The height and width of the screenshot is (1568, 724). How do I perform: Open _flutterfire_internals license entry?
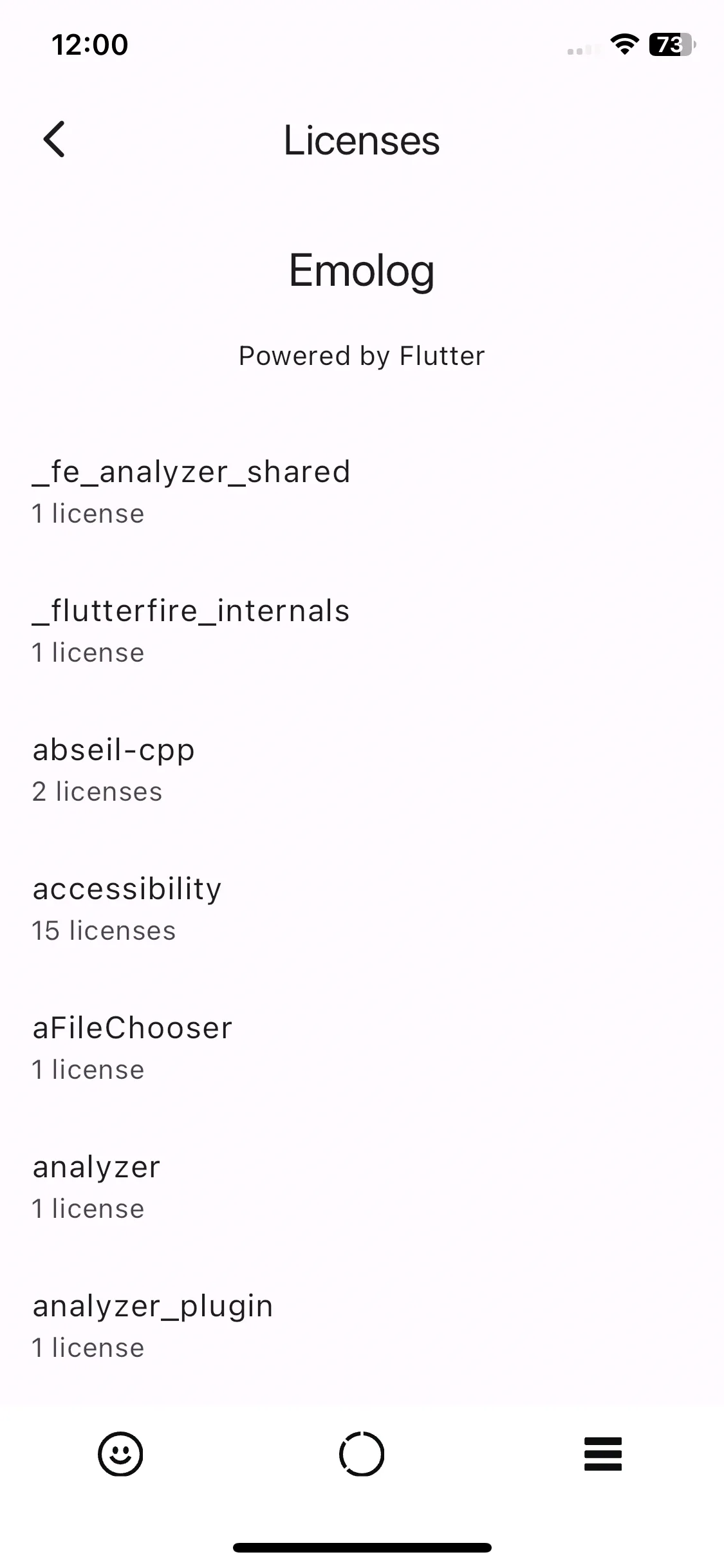362,631
